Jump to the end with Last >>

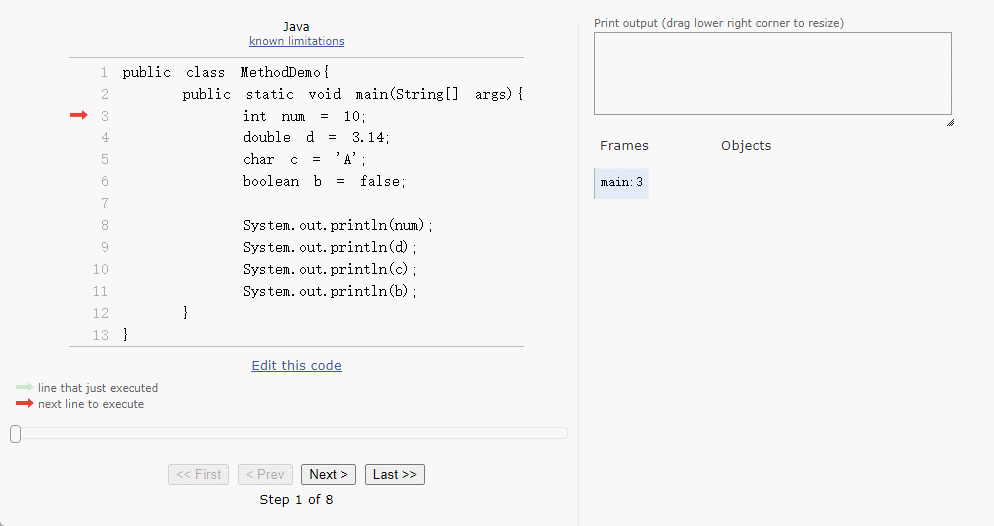[394, 474]
